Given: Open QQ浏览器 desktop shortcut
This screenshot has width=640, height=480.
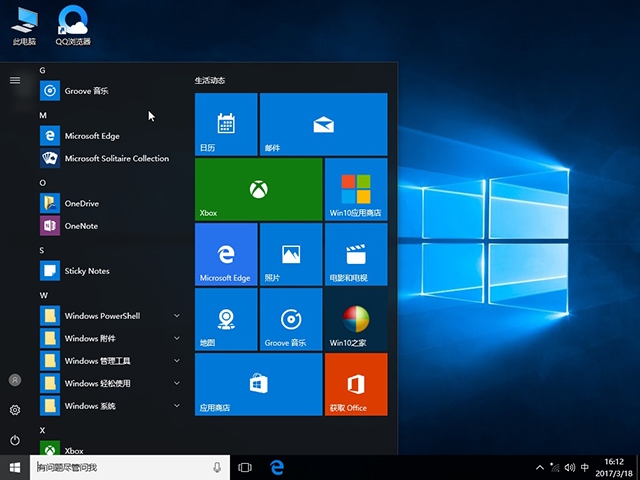Looking at the screenshot, I should pyautogui.click(x=73, y=25).
